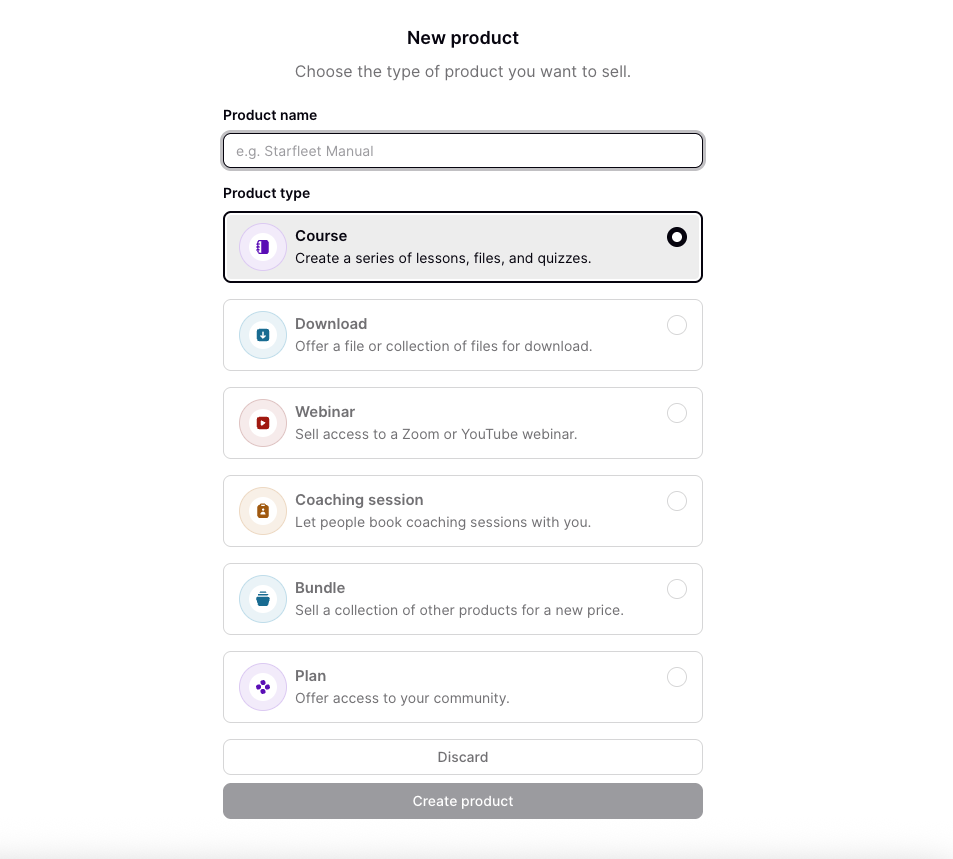The image size is (953, 859).
Task: Click the Create product button
Action: coord(462,801)
